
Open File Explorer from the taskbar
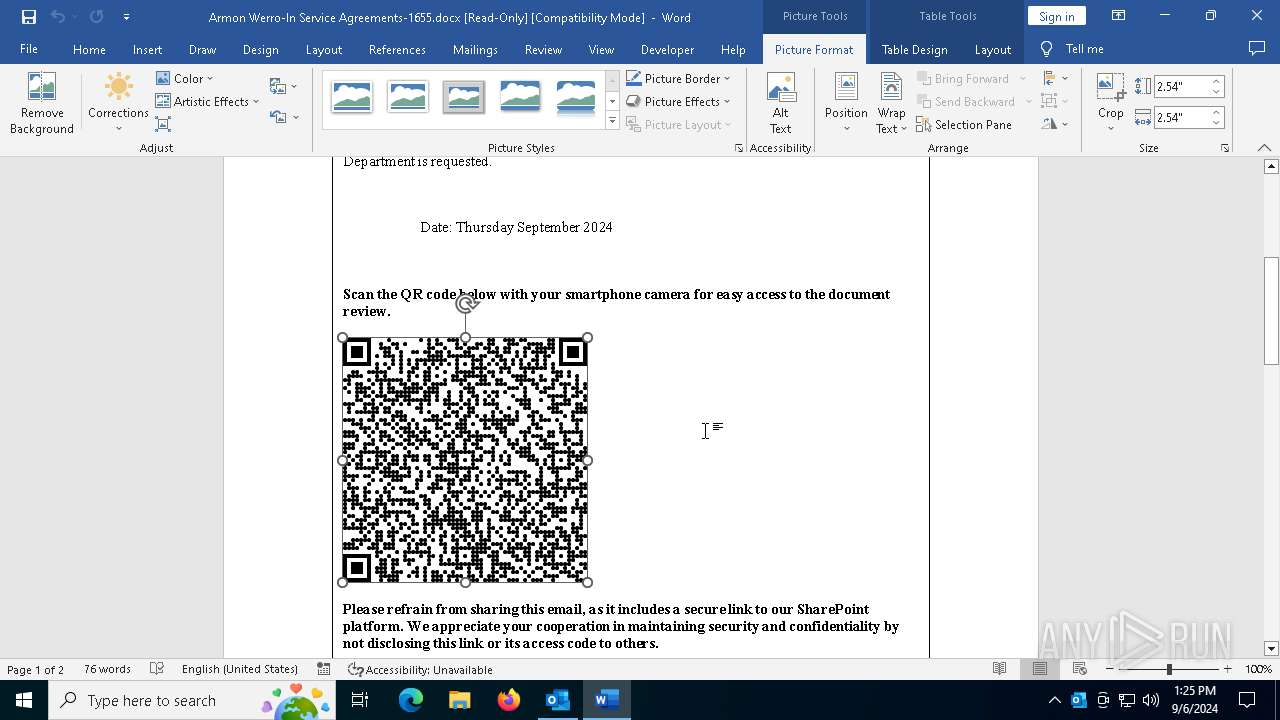click(x=459, y=700)
